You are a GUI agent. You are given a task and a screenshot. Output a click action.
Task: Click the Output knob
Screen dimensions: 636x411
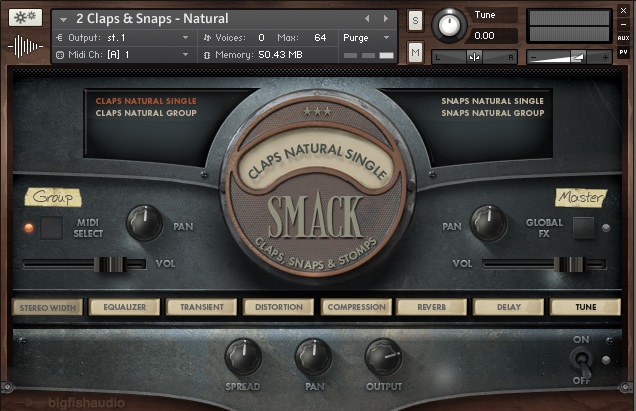coord(383,357)
